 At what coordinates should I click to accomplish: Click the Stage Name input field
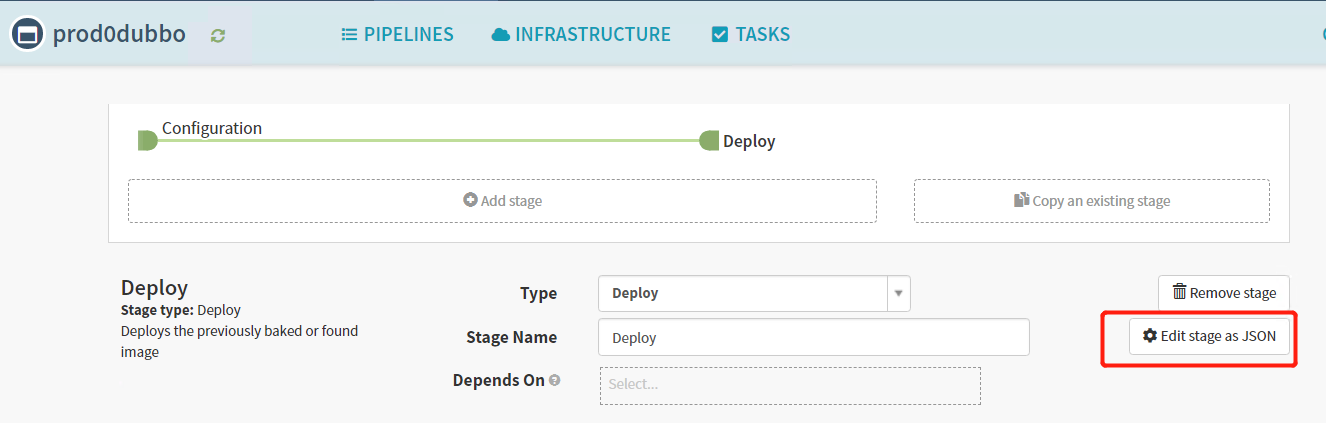tap(813, 338)
